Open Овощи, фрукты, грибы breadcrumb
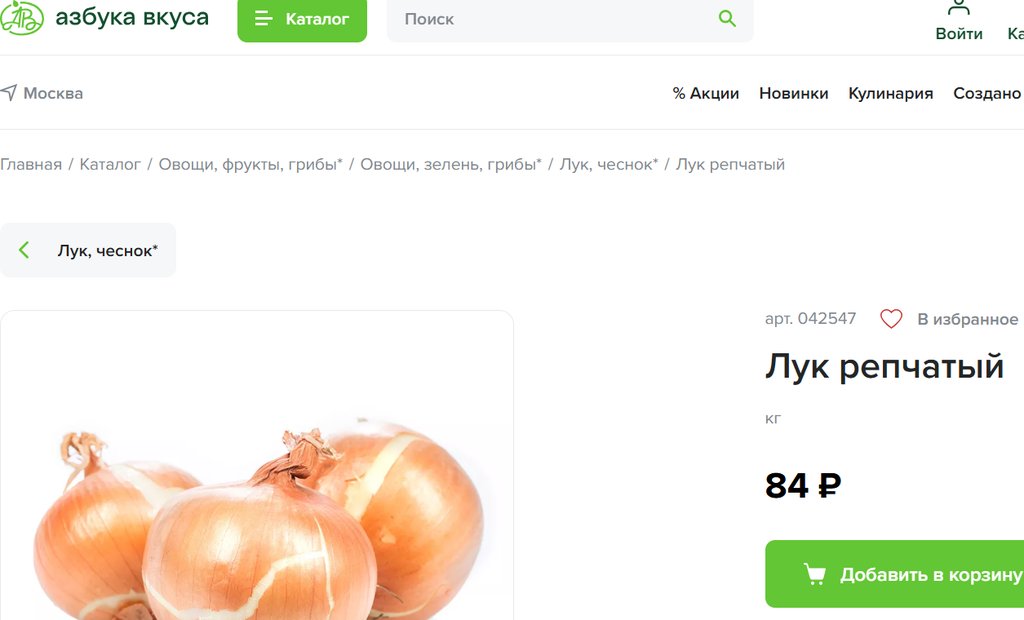The image size is (1024, 620). (251, 165)
